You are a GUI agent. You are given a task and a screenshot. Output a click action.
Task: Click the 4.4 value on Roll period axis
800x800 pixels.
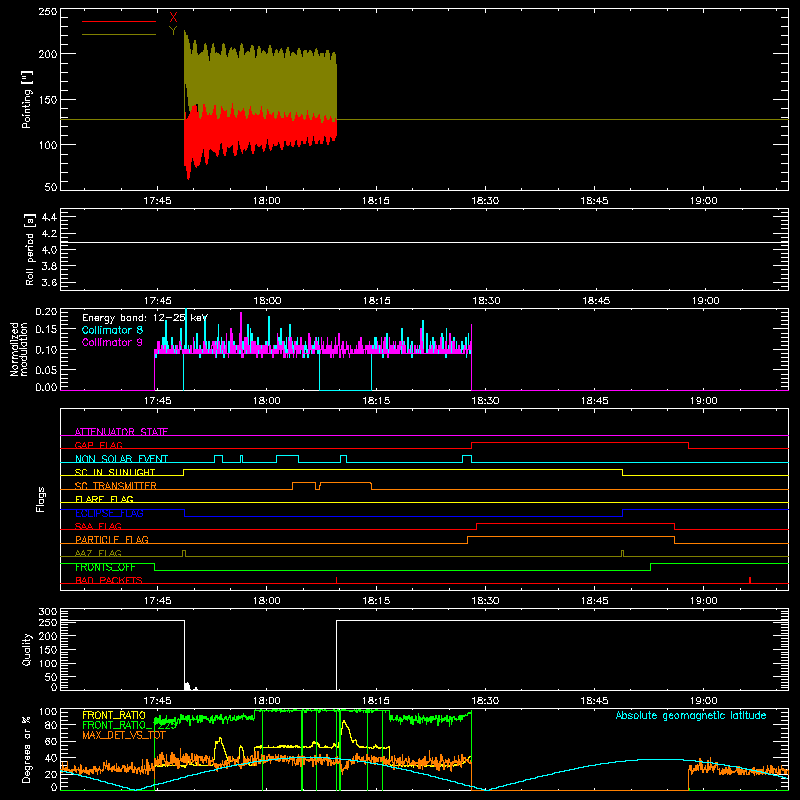pyautogui.click(x=49, y=217)
